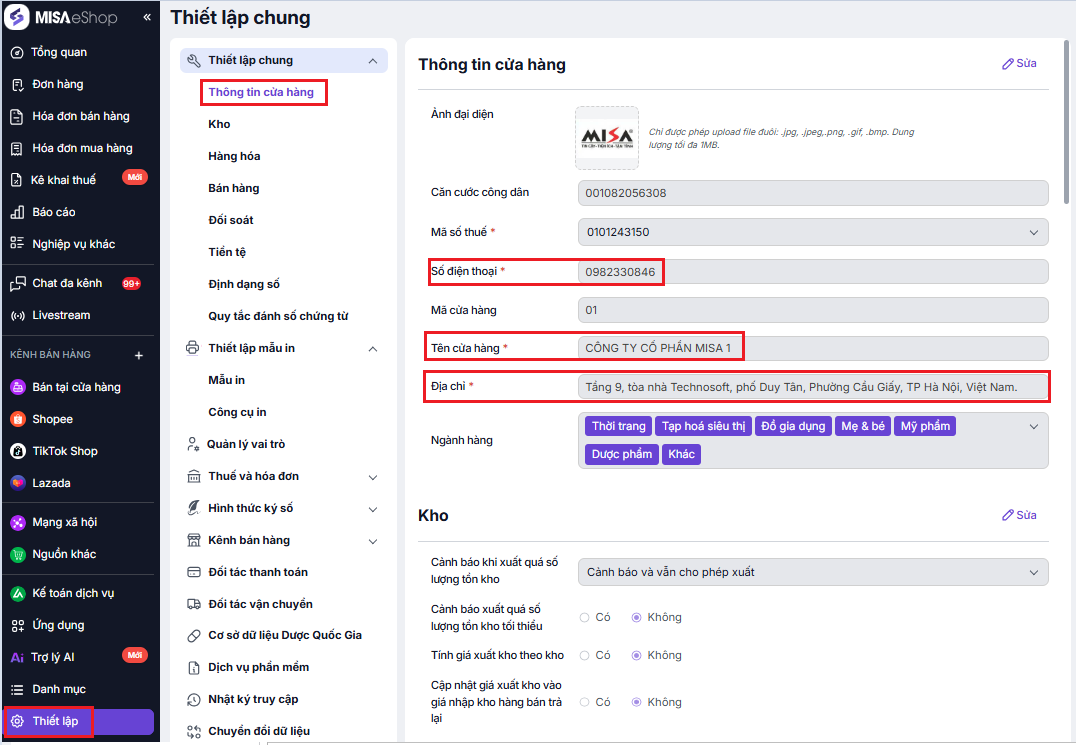Open the Ngành hàng dropdown arrow
The width and height of the screenshot is (1076, 745).
(1033, 427)
